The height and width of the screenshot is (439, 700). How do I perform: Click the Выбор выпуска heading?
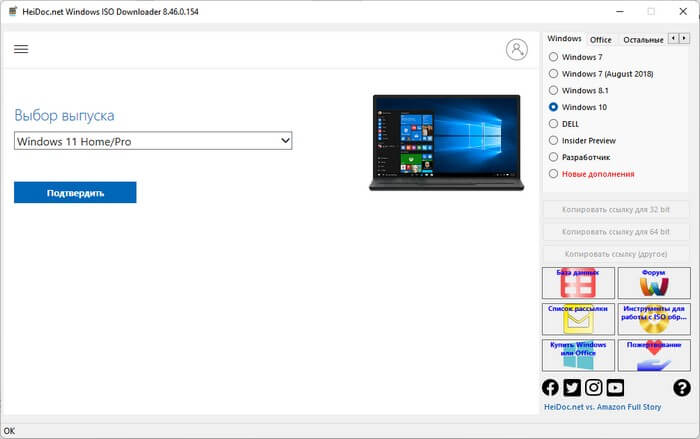pyautogui.click(x=64, y=115)
